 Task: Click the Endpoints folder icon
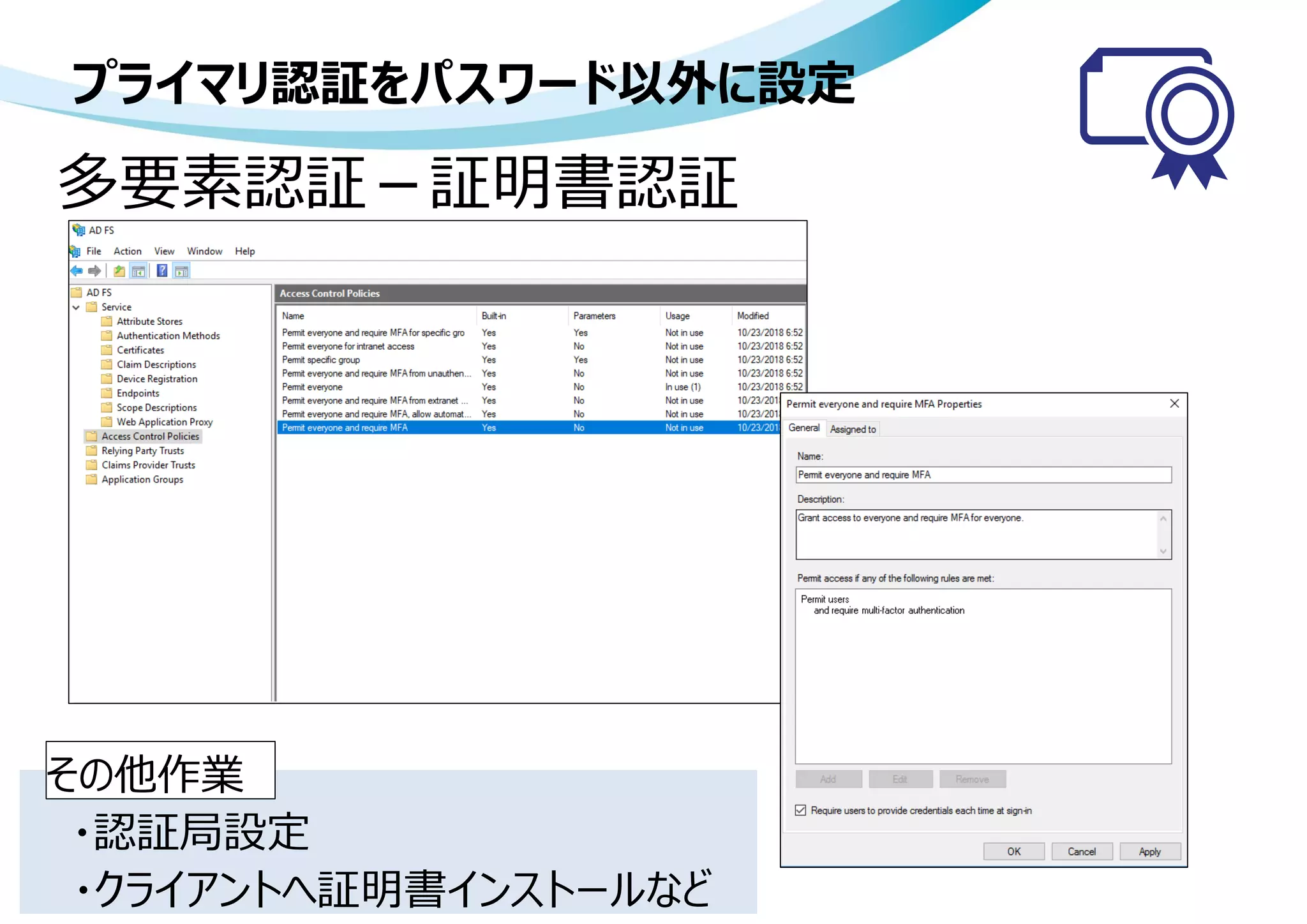click(107, 394)
